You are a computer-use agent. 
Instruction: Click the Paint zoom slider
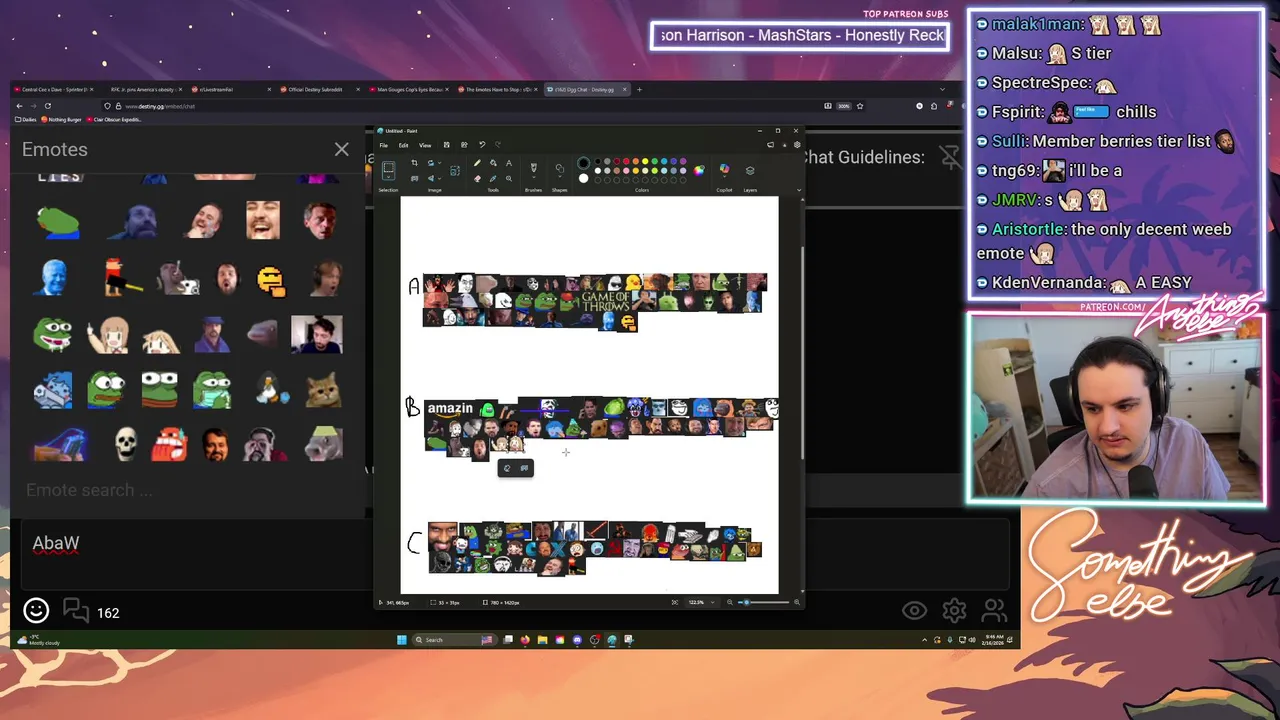click(763, 602)
